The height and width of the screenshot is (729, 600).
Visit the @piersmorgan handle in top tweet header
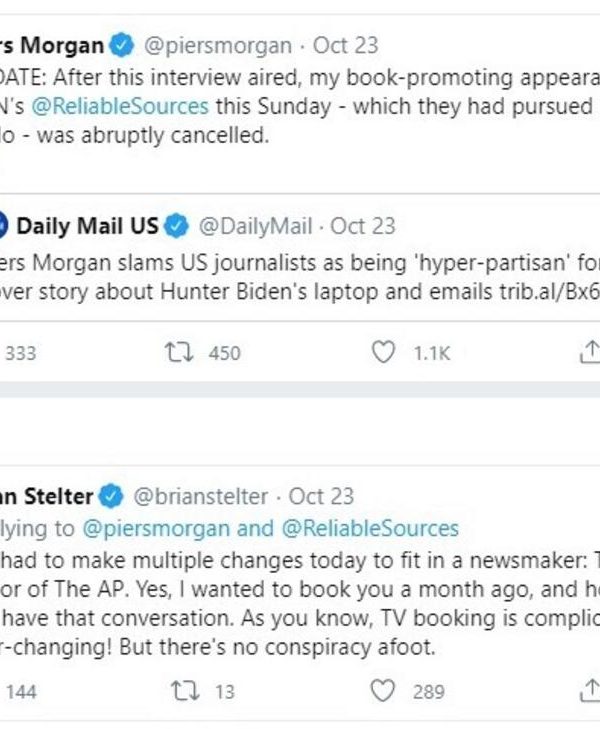(x=218, y=46)
